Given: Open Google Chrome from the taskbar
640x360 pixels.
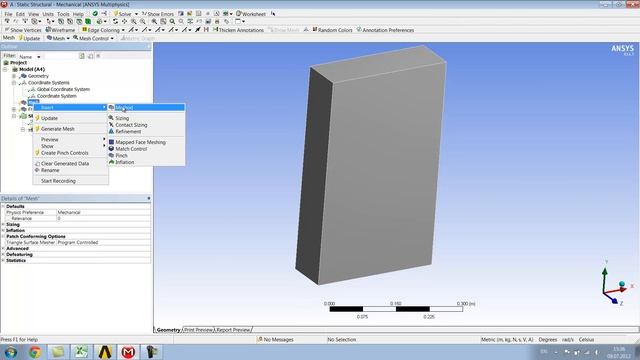Looking at the screenshot, I should click(x=35, y=352).
